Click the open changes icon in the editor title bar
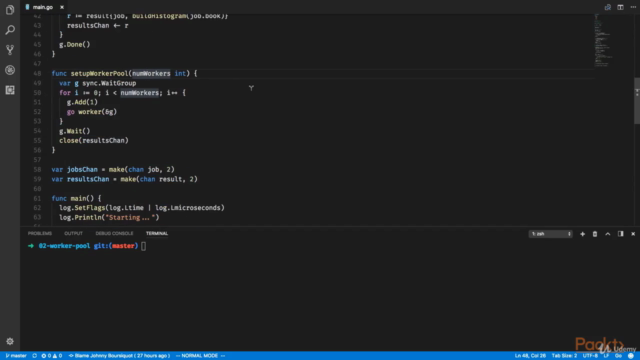This screenshot has width=640, height=360. (x=607, y=7)
